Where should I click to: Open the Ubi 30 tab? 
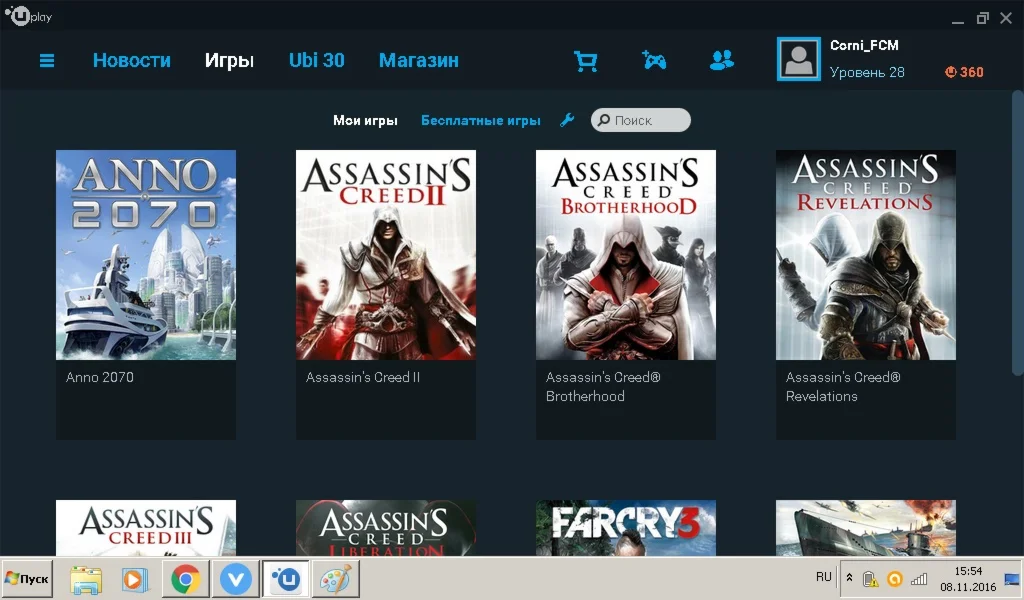point(316,61)
